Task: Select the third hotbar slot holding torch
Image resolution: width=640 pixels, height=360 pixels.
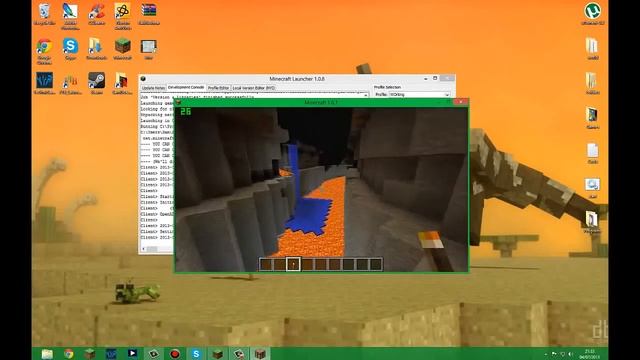Action: tap(293, 264)
